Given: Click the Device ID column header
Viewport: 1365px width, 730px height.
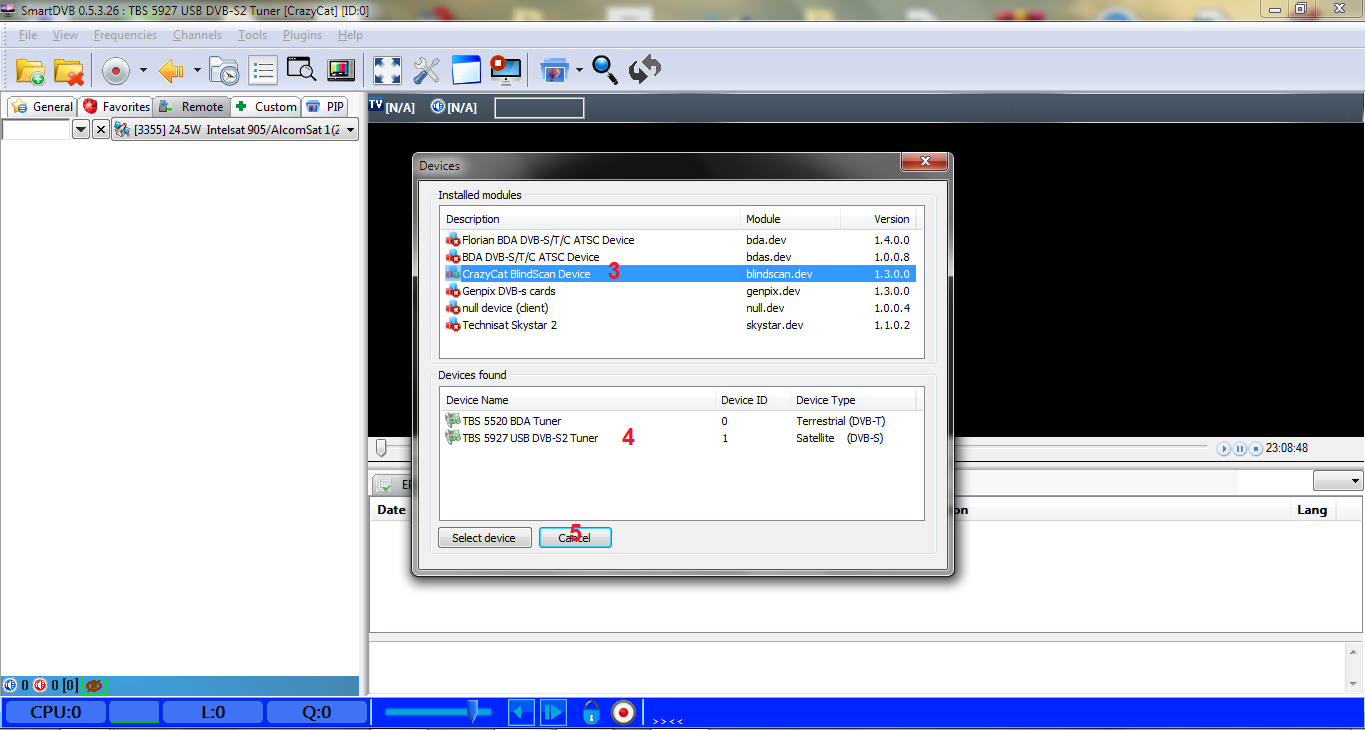Looking at the screenshot, I should [x=753, y=400].
